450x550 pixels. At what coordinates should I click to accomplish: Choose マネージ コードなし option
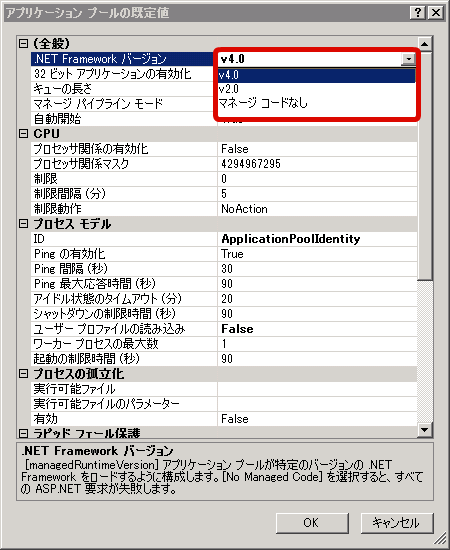[x=316, y=103]
